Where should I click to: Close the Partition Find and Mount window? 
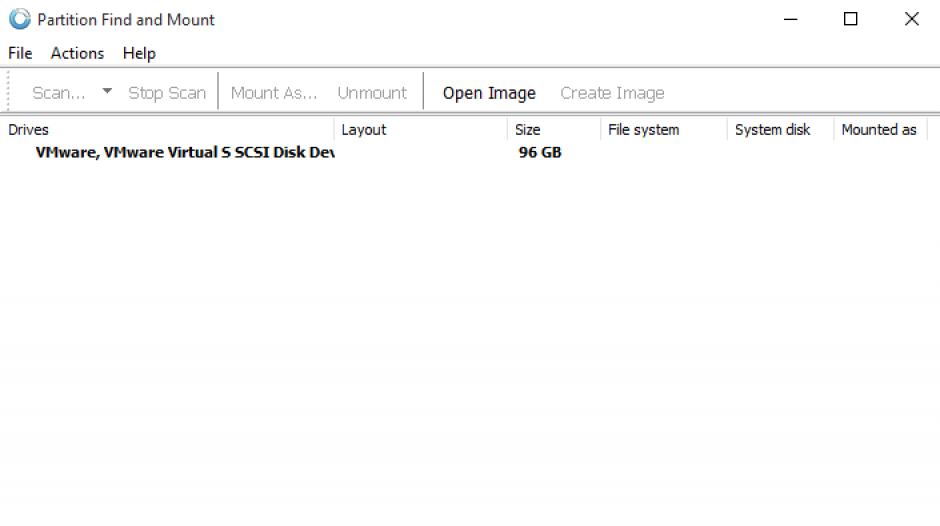point(911,19)
